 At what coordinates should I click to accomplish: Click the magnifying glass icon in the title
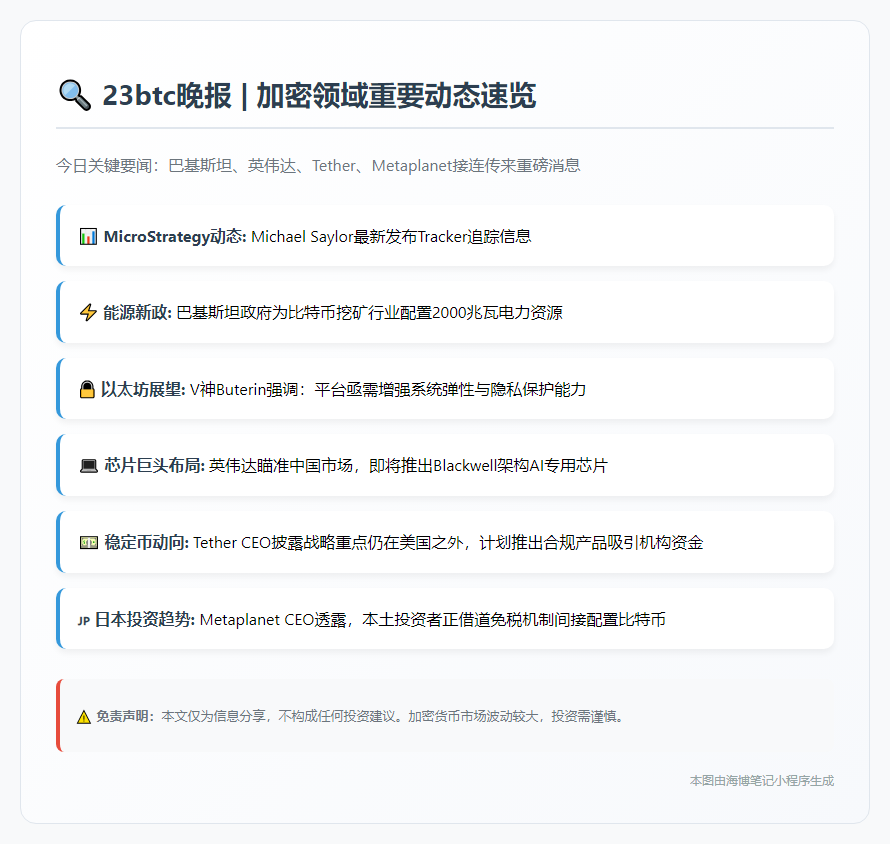(x=75, y=95)
